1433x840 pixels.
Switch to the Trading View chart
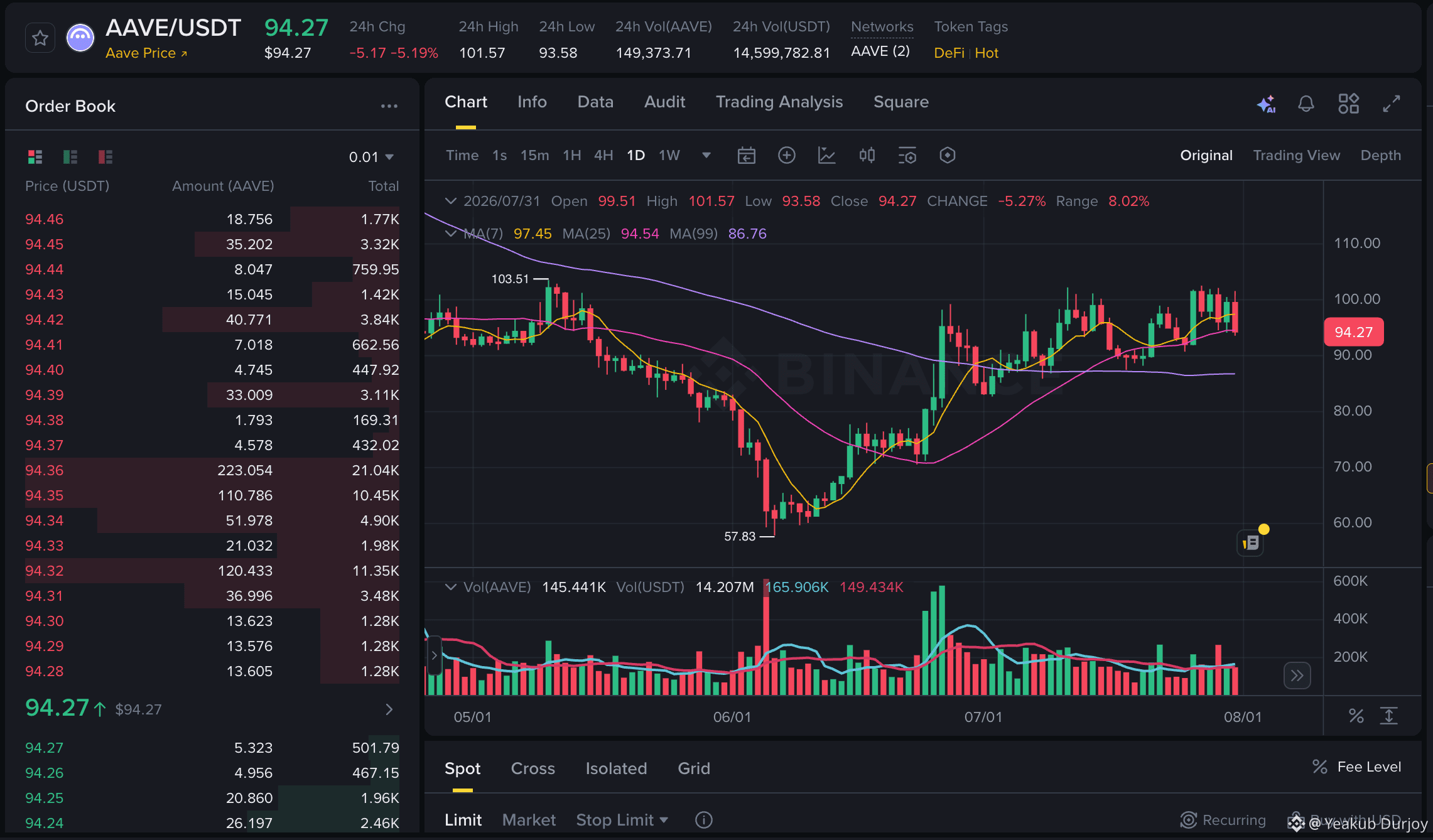[1296, 155]
